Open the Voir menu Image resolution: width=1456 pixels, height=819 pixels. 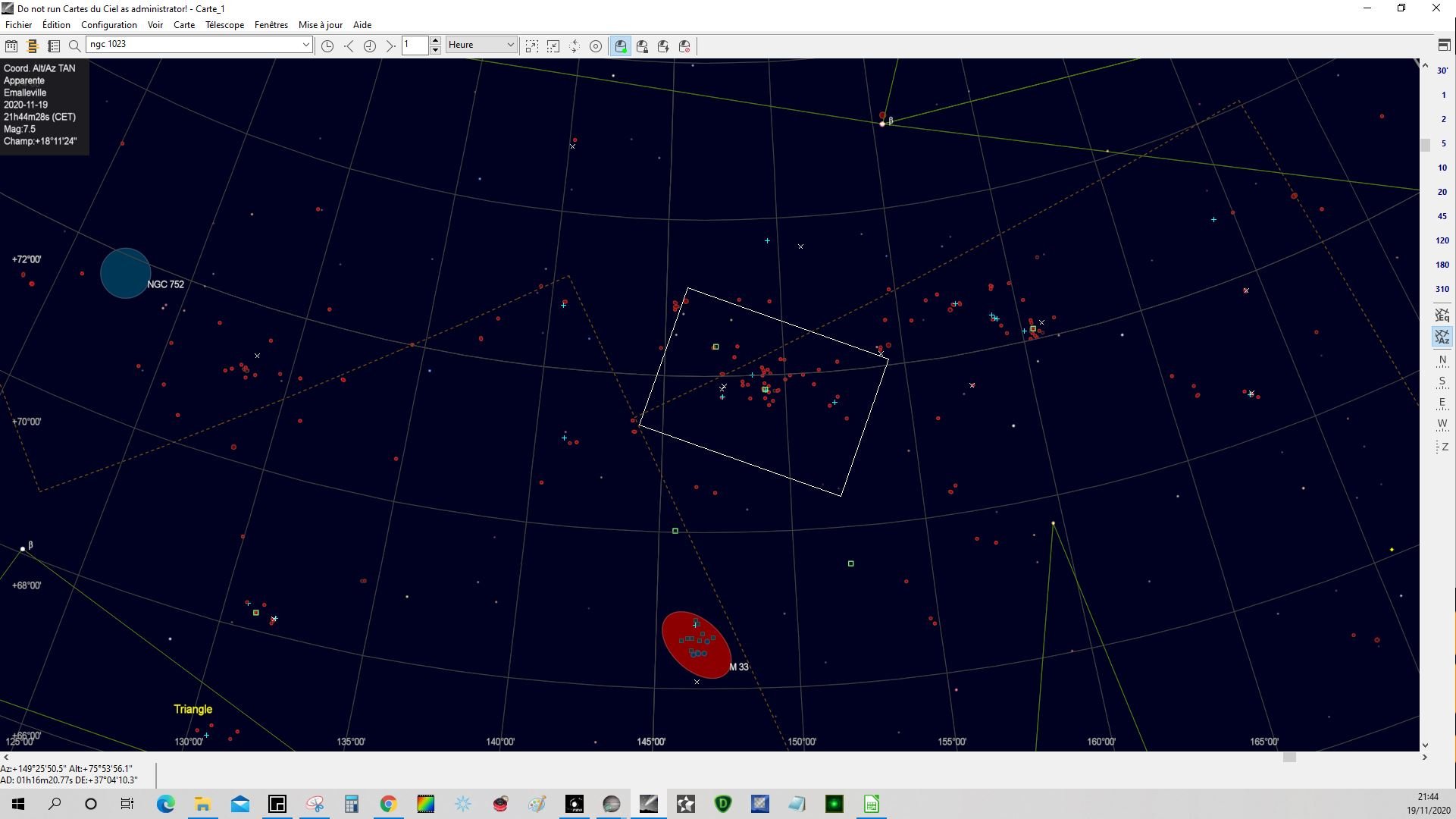pos(155,25)
